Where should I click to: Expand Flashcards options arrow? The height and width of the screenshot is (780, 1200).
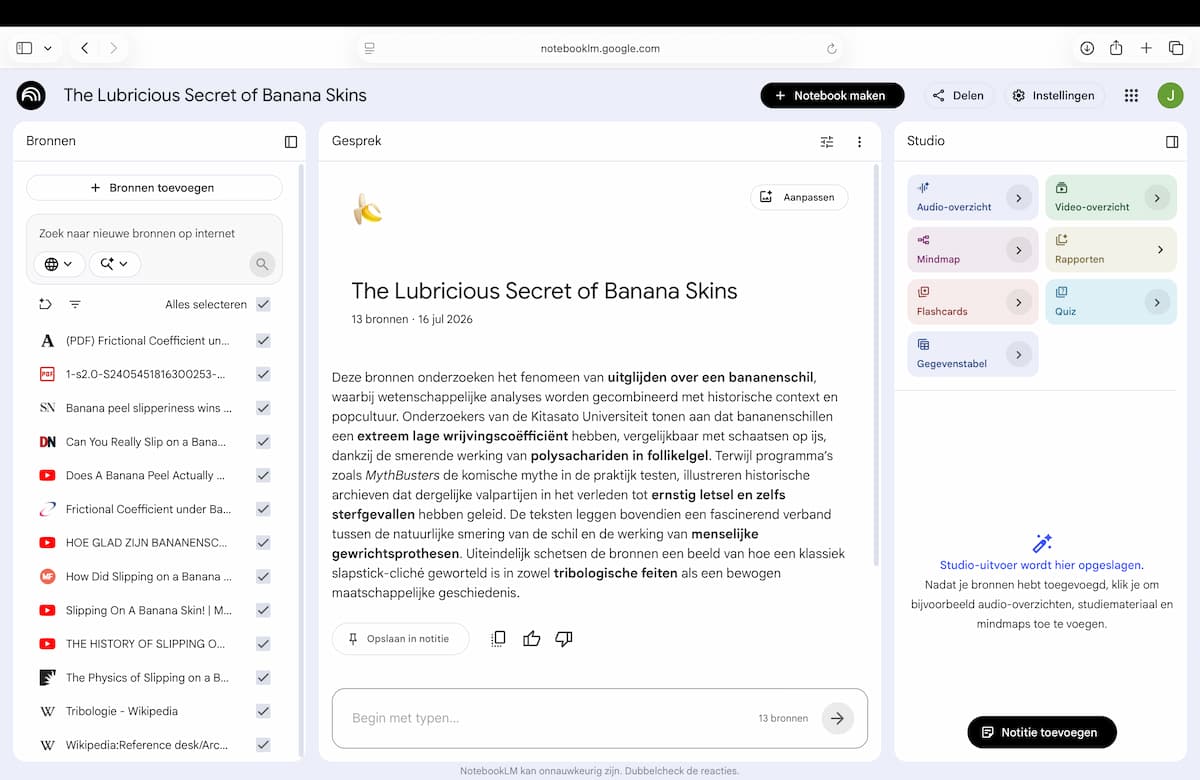(1018, 302)
